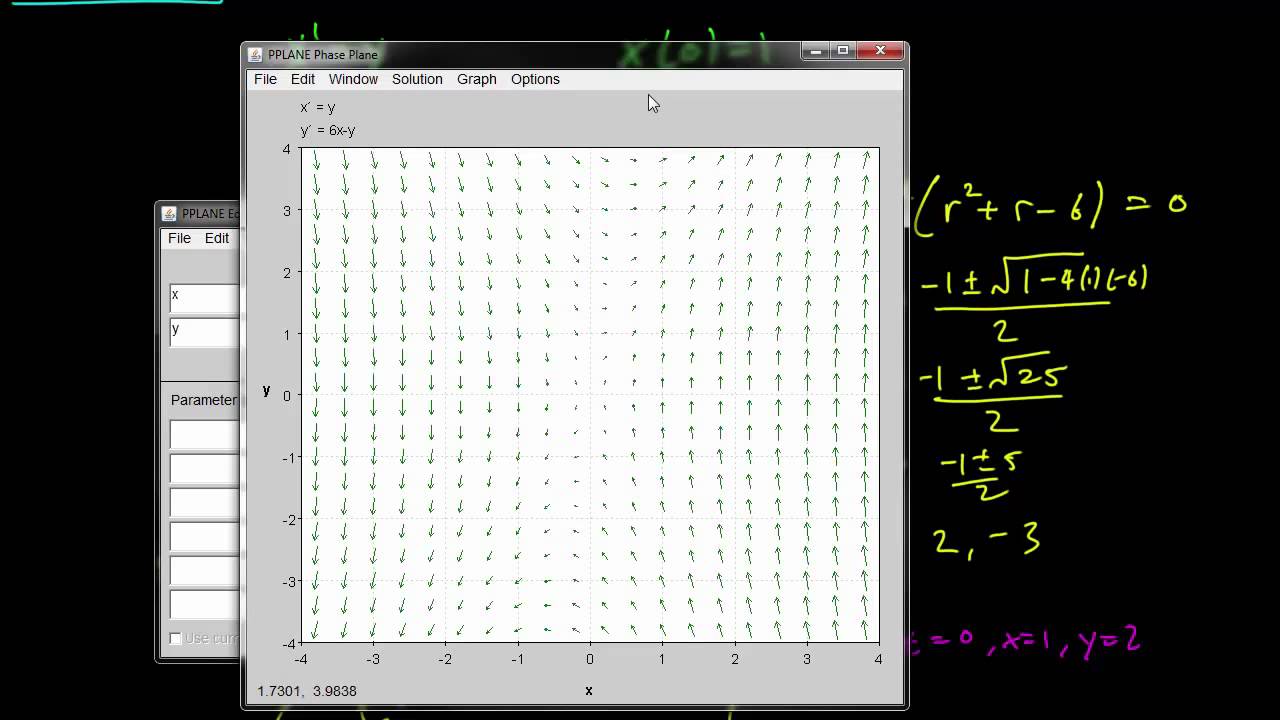Open Edit menu in Phase Plane window
Image resolution: width=1280 pixels, height=720 pixels.
pyautogui.click(x=303, y=79)
